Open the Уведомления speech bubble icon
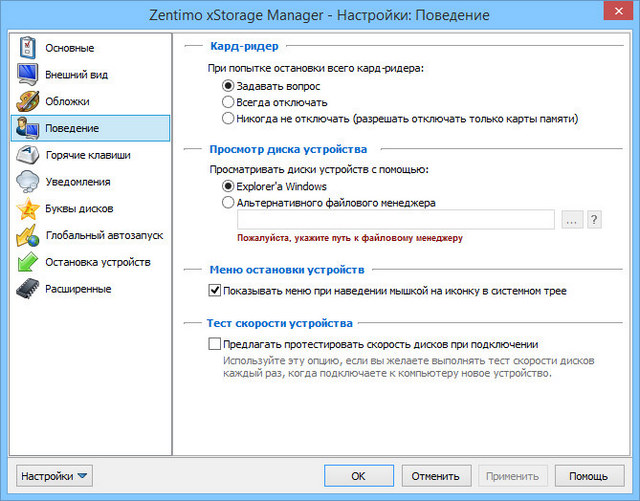 pyautogui.click(x=27, y=182)
